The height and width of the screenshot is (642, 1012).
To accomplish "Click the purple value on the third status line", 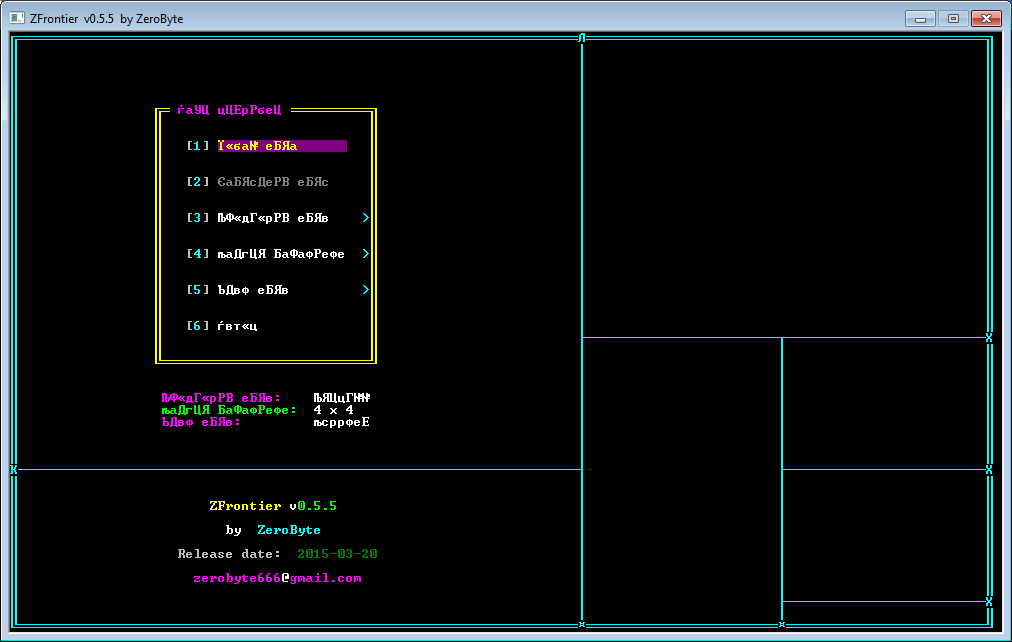I will [x=340, y=421].
